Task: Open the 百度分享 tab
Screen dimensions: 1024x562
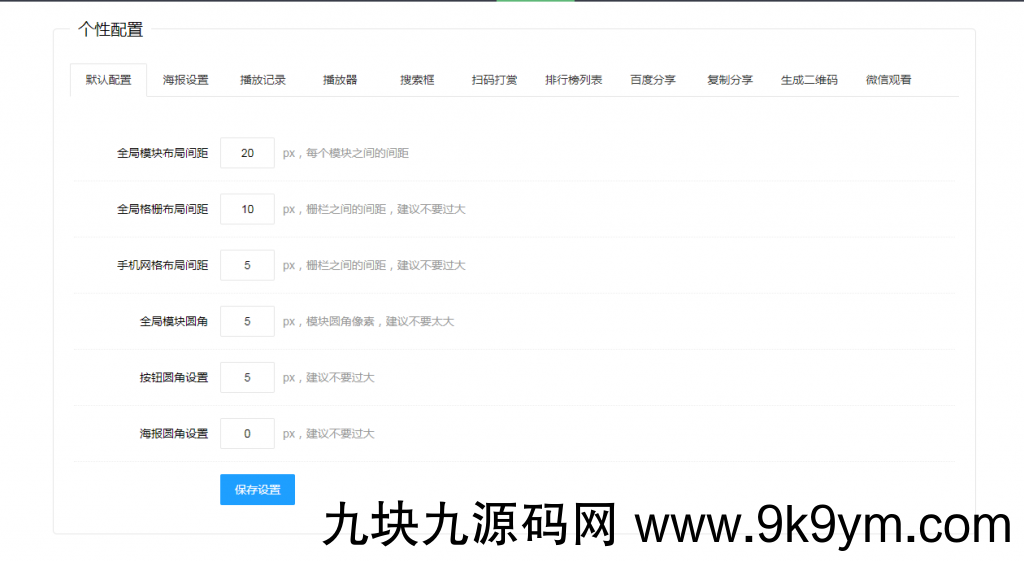Action: (653, 80)
